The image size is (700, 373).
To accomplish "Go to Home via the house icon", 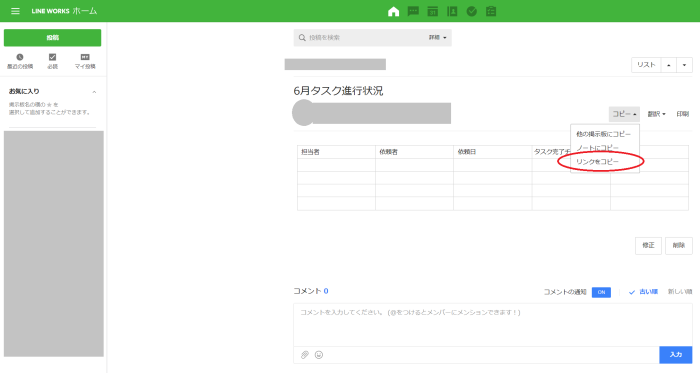I will click(x=393, y=12).
